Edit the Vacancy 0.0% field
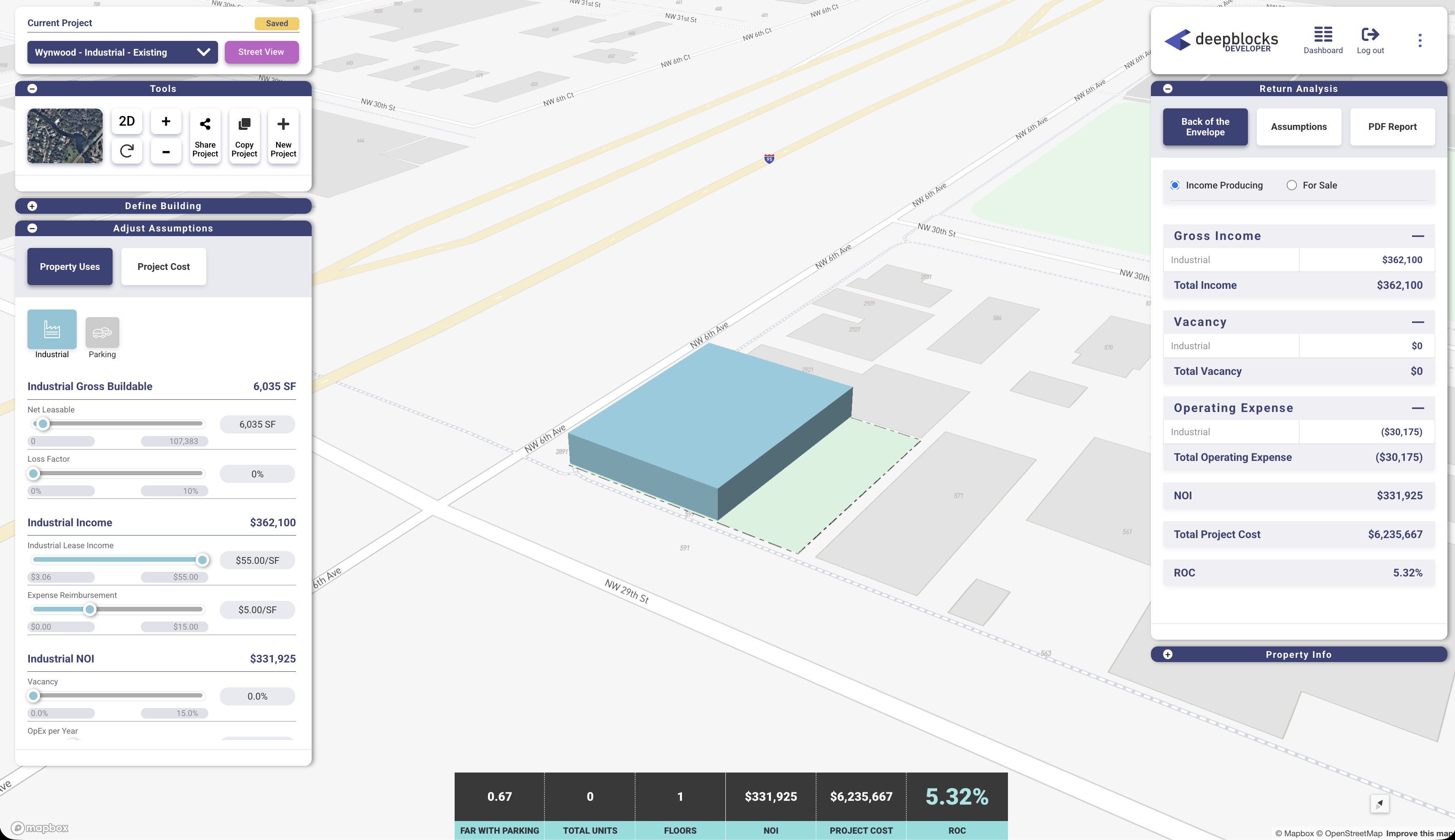The width and height of the screenshot is (1455, 840). click(x=257, y=696)
